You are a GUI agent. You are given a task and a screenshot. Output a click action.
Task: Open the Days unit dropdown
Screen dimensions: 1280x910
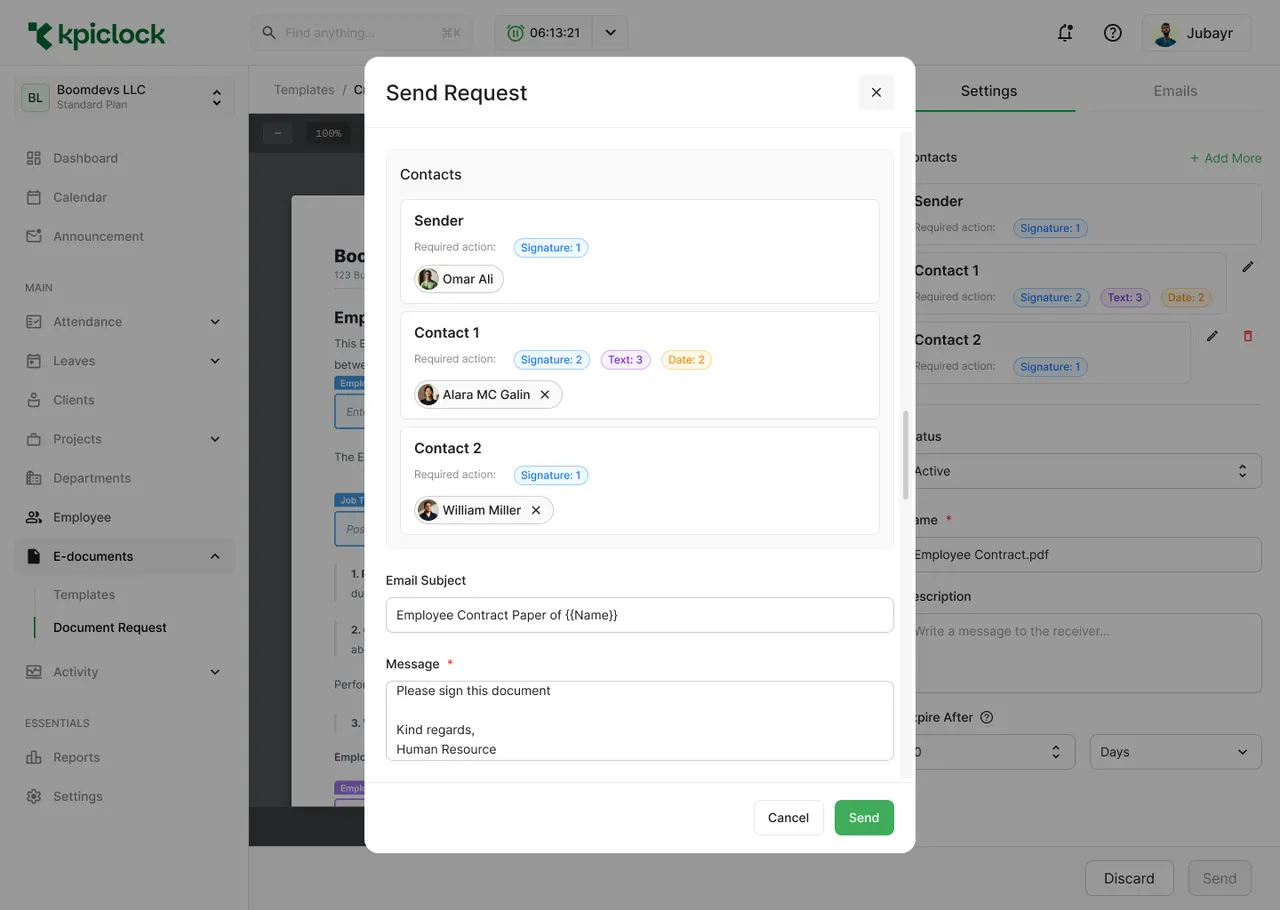(x=1176, y=752)
